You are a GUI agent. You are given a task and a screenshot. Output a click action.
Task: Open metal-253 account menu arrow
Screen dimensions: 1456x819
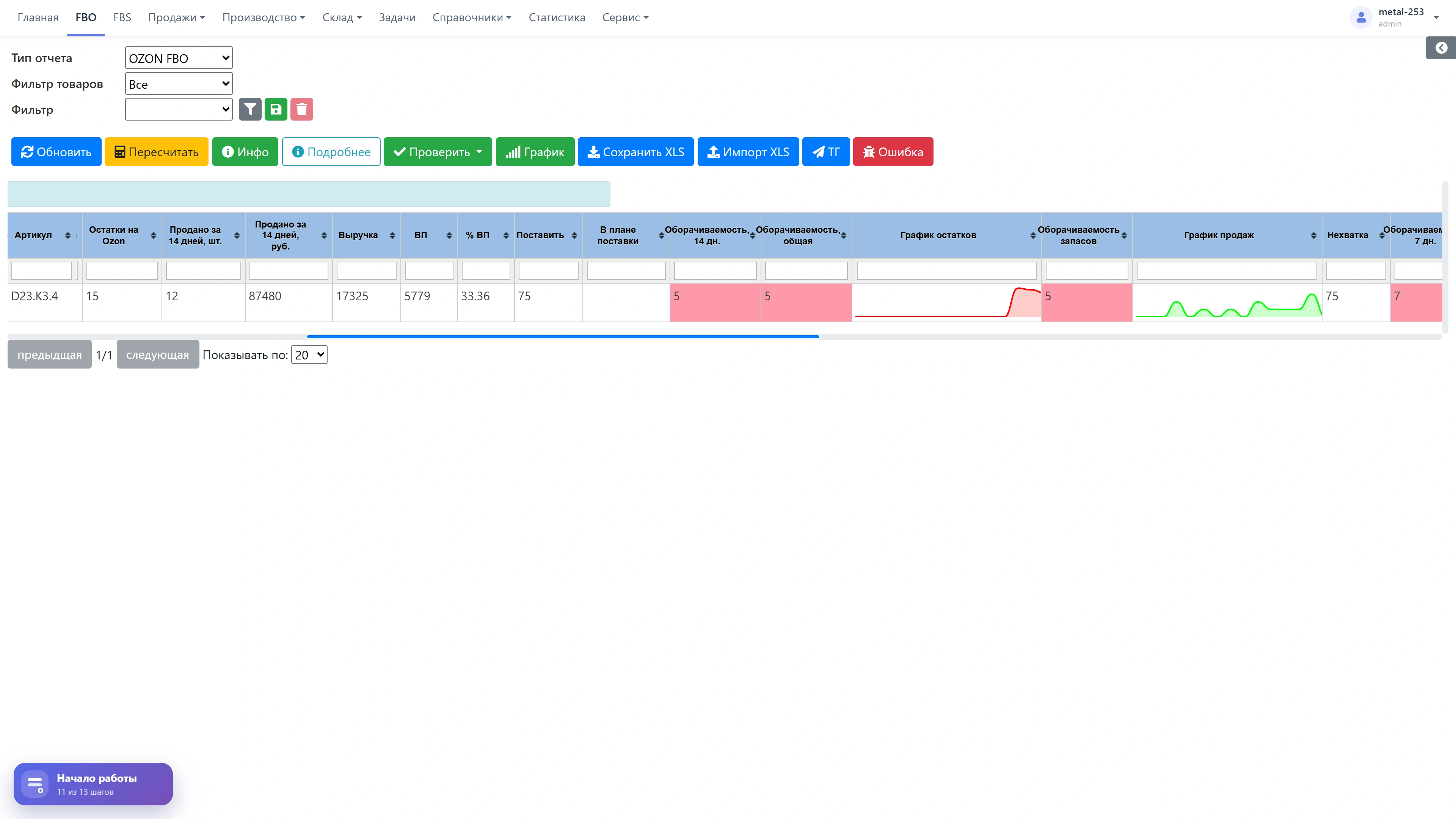coord(1436,17)
